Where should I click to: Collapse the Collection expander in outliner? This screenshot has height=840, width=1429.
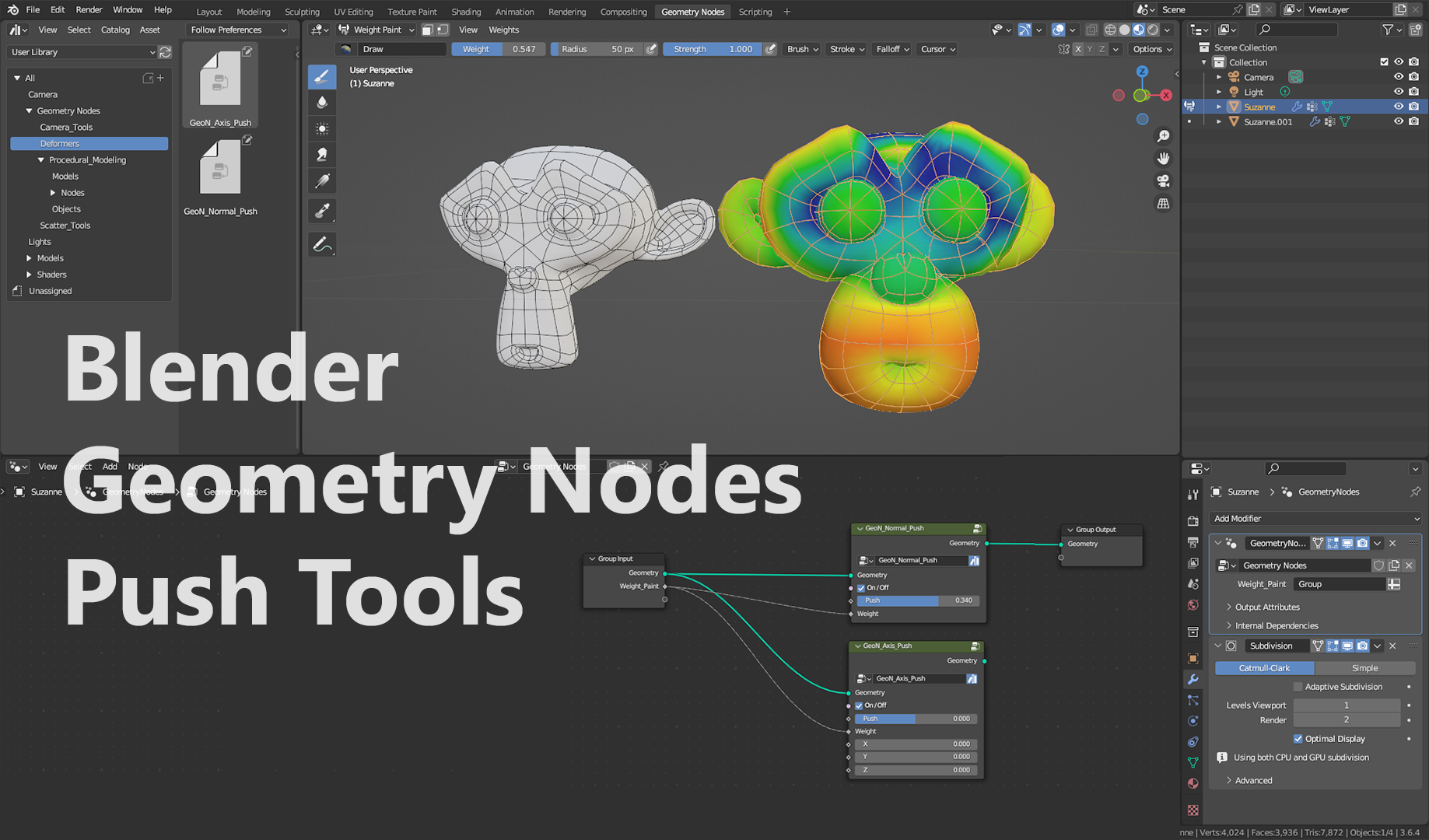pyautogui.click(x=1203, y=61)
